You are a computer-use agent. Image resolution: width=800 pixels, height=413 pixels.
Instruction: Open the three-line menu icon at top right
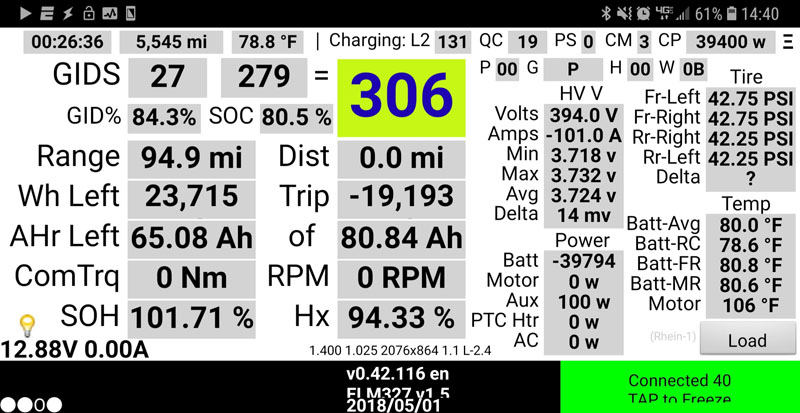(787, 42)
